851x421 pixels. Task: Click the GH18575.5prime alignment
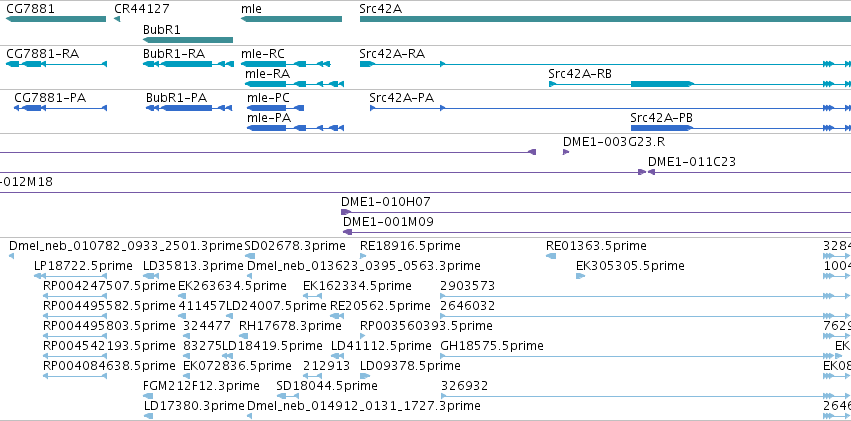(645, 356)
